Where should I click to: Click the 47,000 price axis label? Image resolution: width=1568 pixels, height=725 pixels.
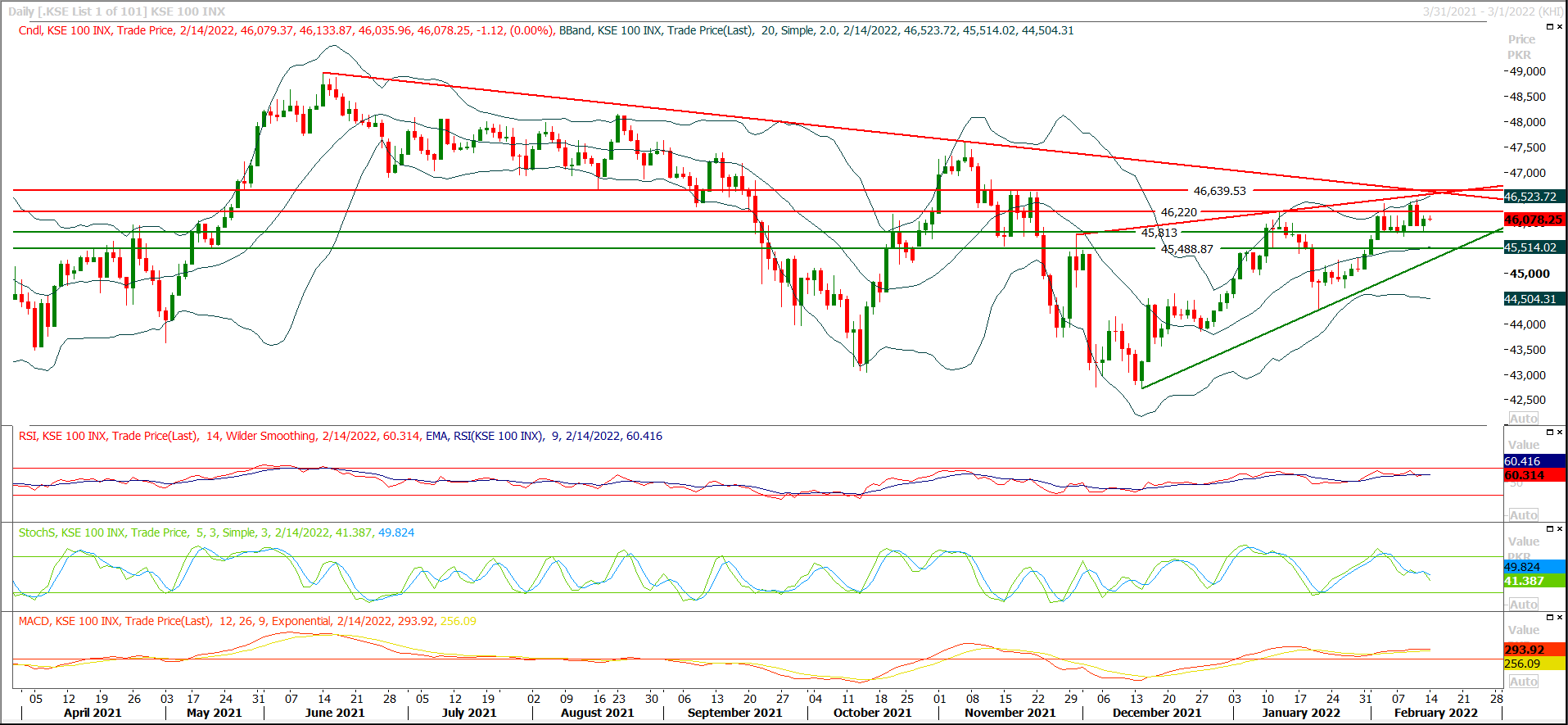(x=1528, y=173)
